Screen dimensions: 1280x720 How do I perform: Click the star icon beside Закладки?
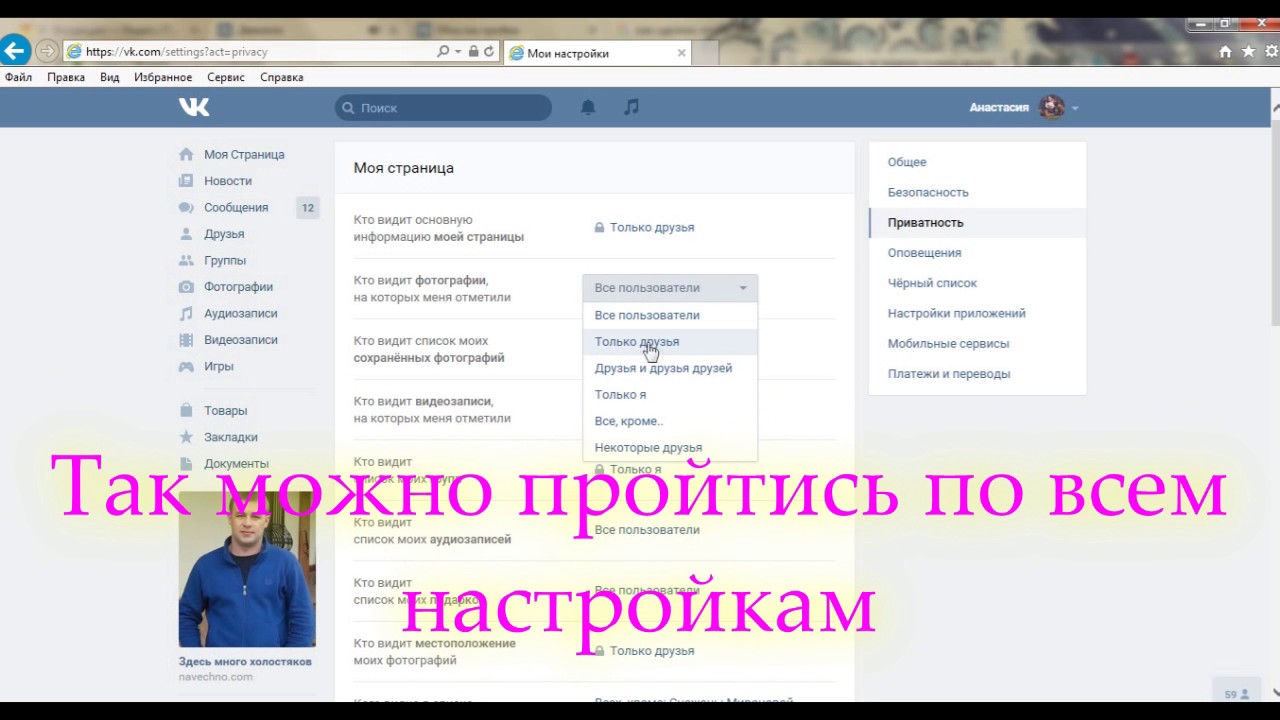186,437
